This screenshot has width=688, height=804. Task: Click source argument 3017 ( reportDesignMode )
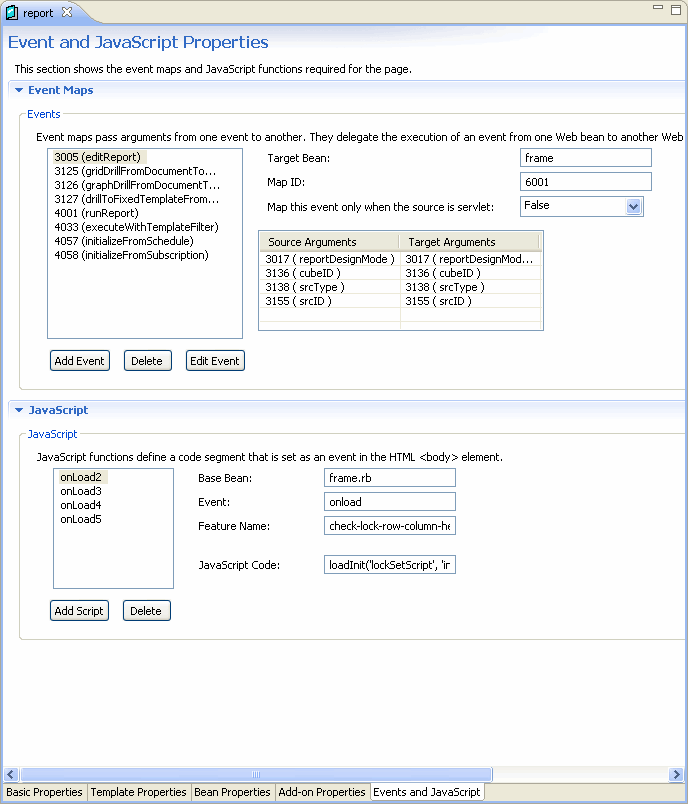330,259
